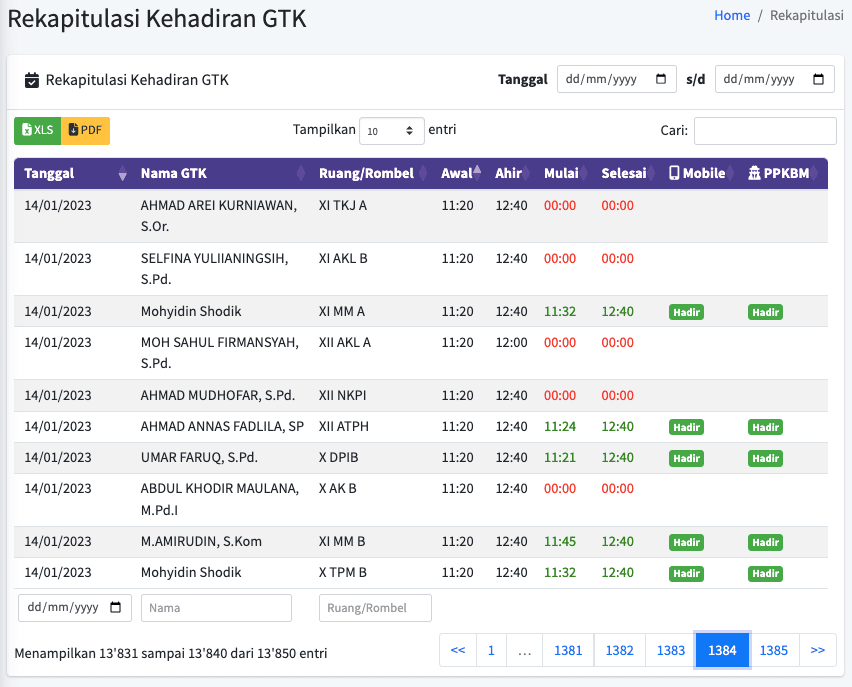Jump to first page with << button
Image resolution: width=852 pixels, height=687 pixels.
pyautogui.click(x=458, y=650)
